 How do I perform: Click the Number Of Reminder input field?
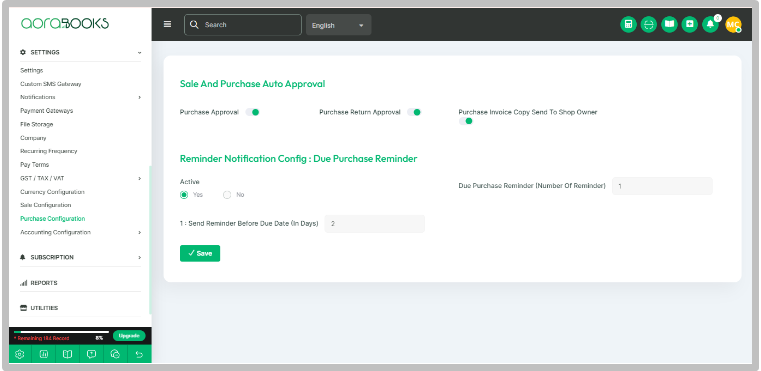[662, 186]
